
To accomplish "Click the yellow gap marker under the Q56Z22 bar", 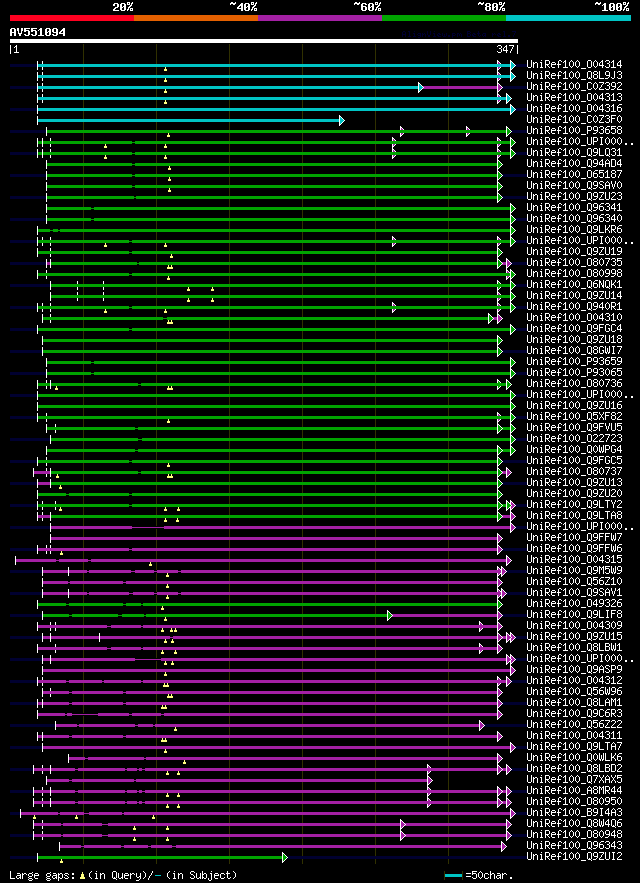I will 175,729.
